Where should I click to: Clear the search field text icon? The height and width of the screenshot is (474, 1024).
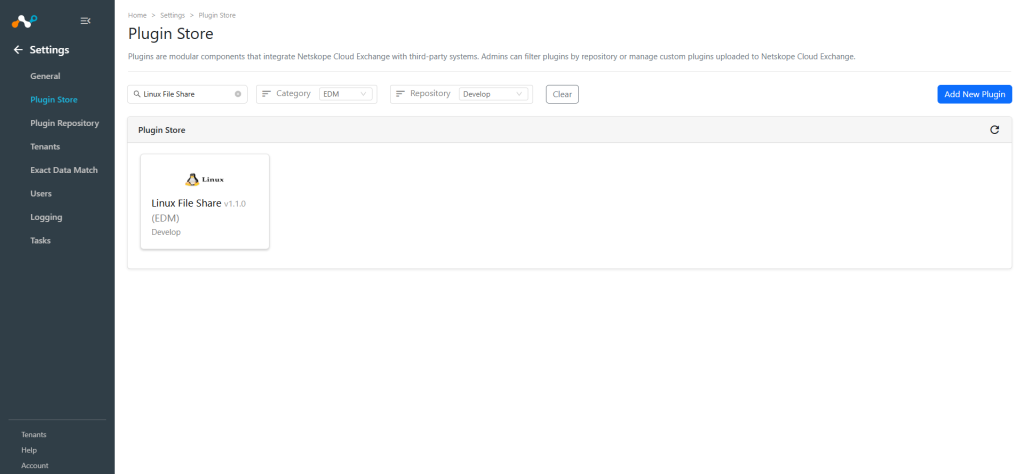click(238, 94)
